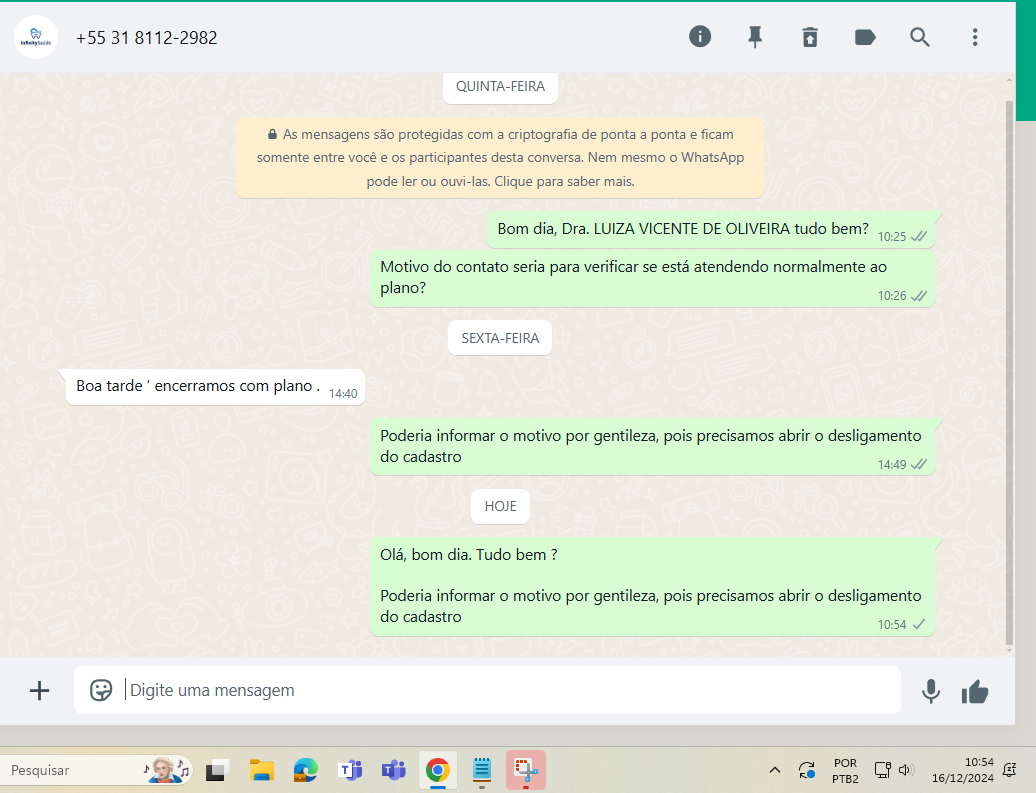Click the QUINTA-FEIRA date chip
This screenshot has height=793, width=1036.
tap(500, 87)
